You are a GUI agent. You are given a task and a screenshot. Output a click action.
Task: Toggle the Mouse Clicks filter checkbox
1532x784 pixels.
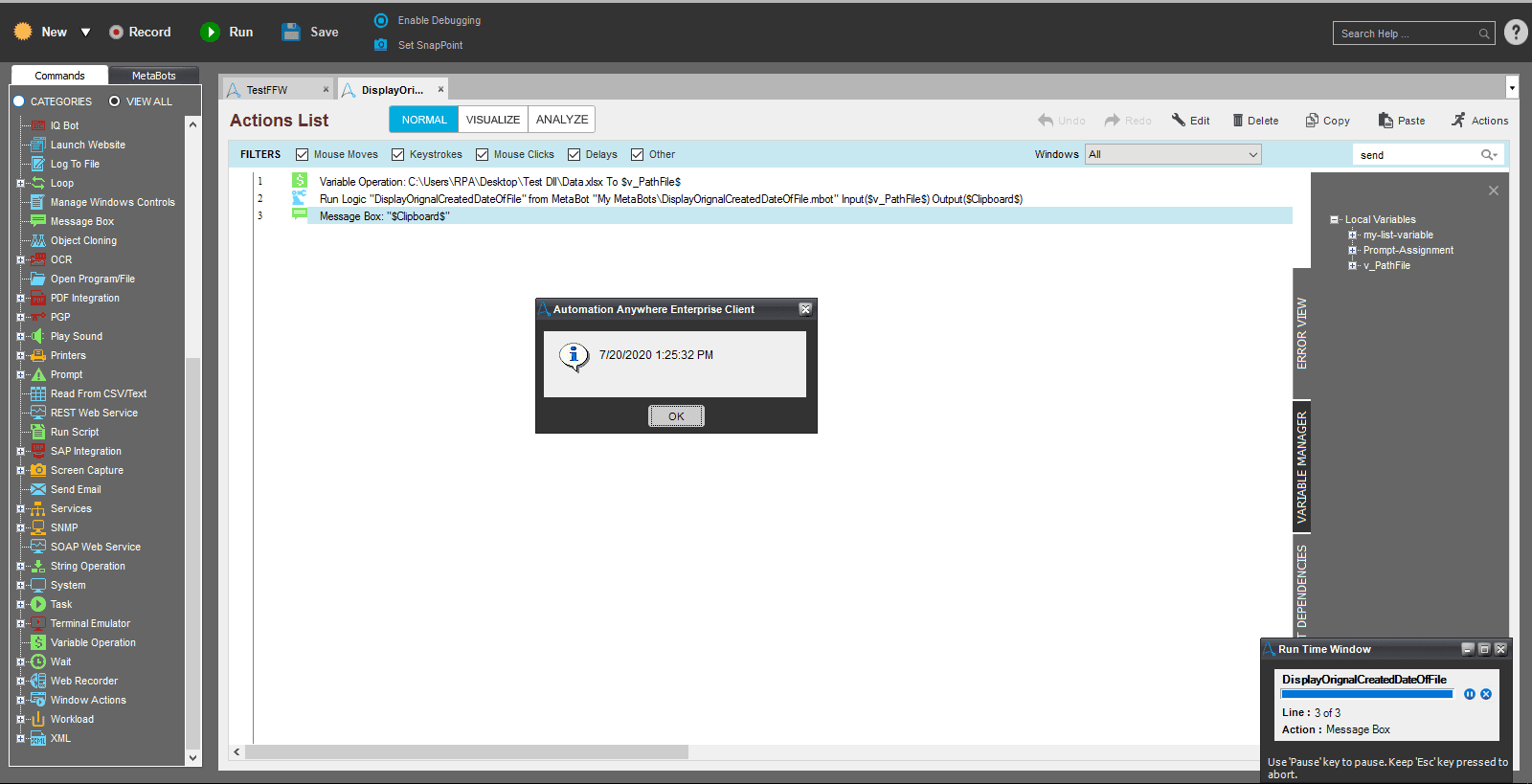(482, 154)
